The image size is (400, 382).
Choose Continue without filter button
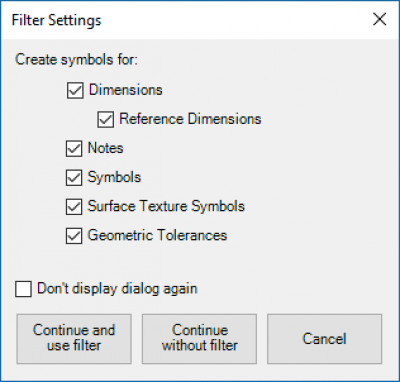coord(199,339)
